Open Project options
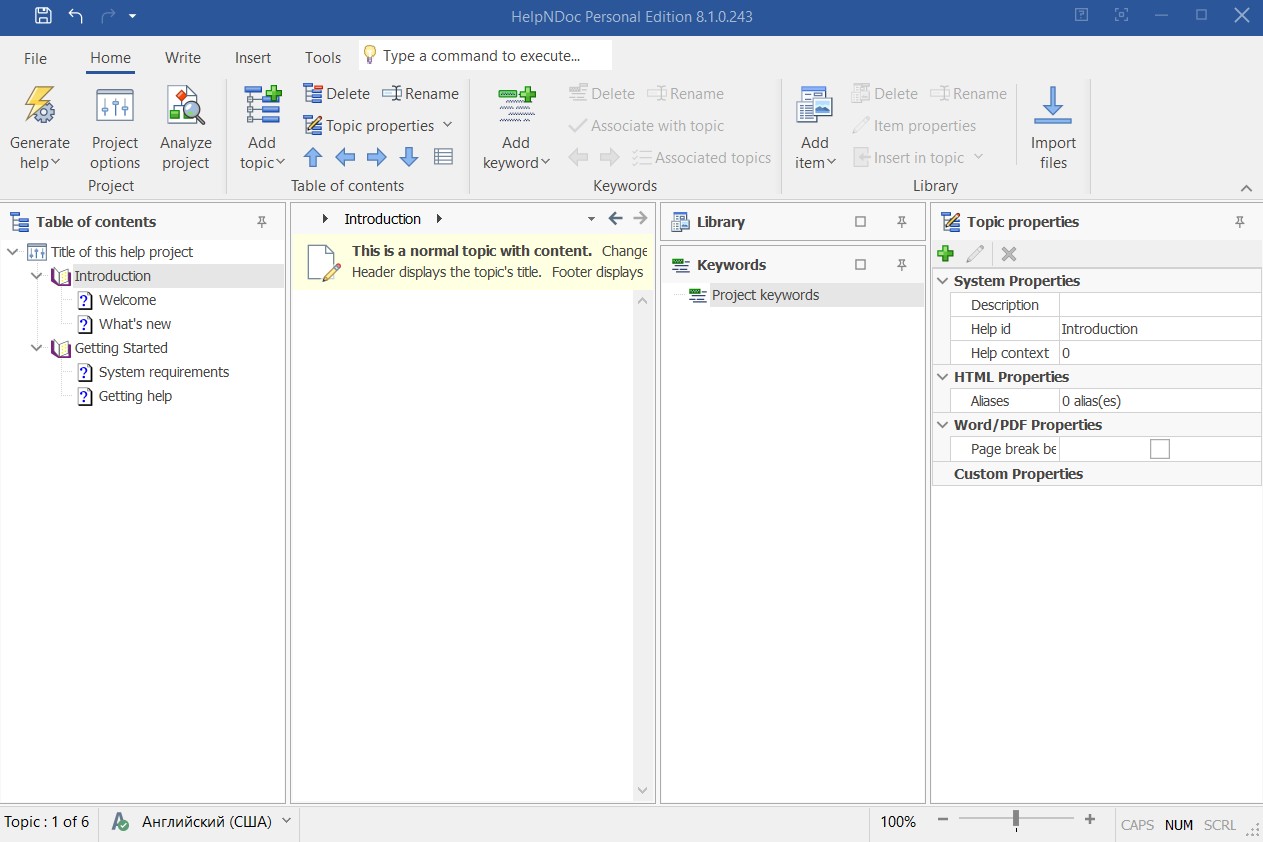The image size is (1263, 842). pos(115,128)
